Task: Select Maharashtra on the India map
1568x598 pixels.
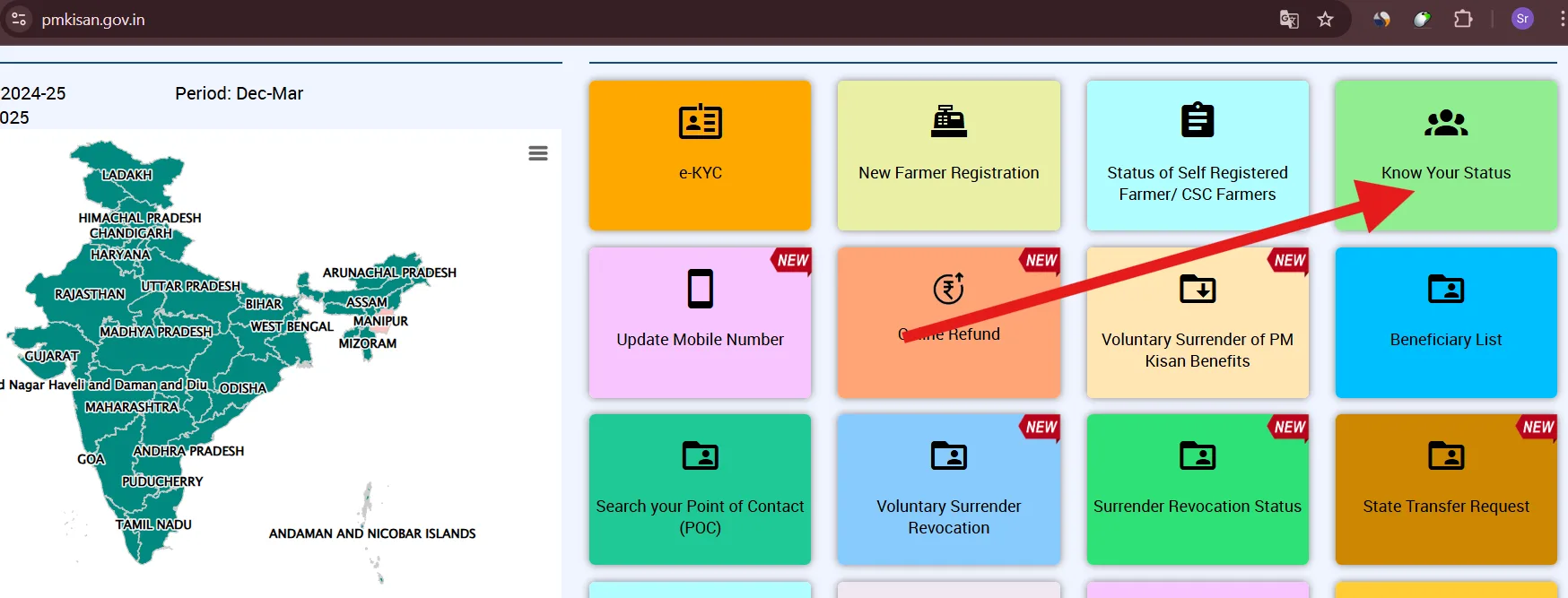Action: pos(131,407)
